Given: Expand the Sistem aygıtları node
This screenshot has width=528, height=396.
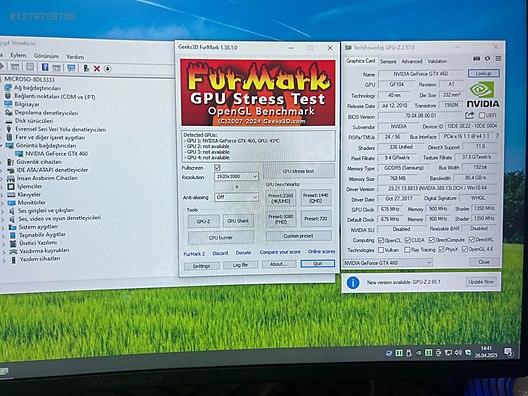Looking at the screenshot, I should click(x=3, y=228).
